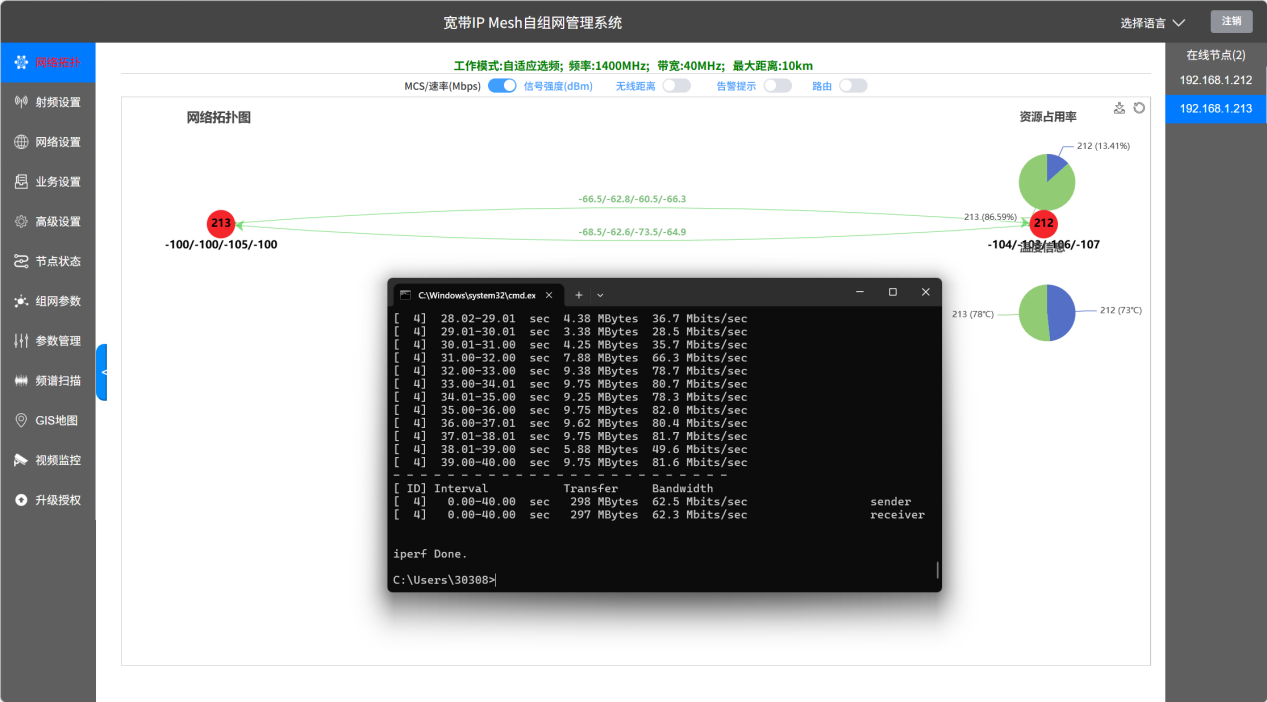Select online node 192.168.1.212

click(x=1216, y=80)
